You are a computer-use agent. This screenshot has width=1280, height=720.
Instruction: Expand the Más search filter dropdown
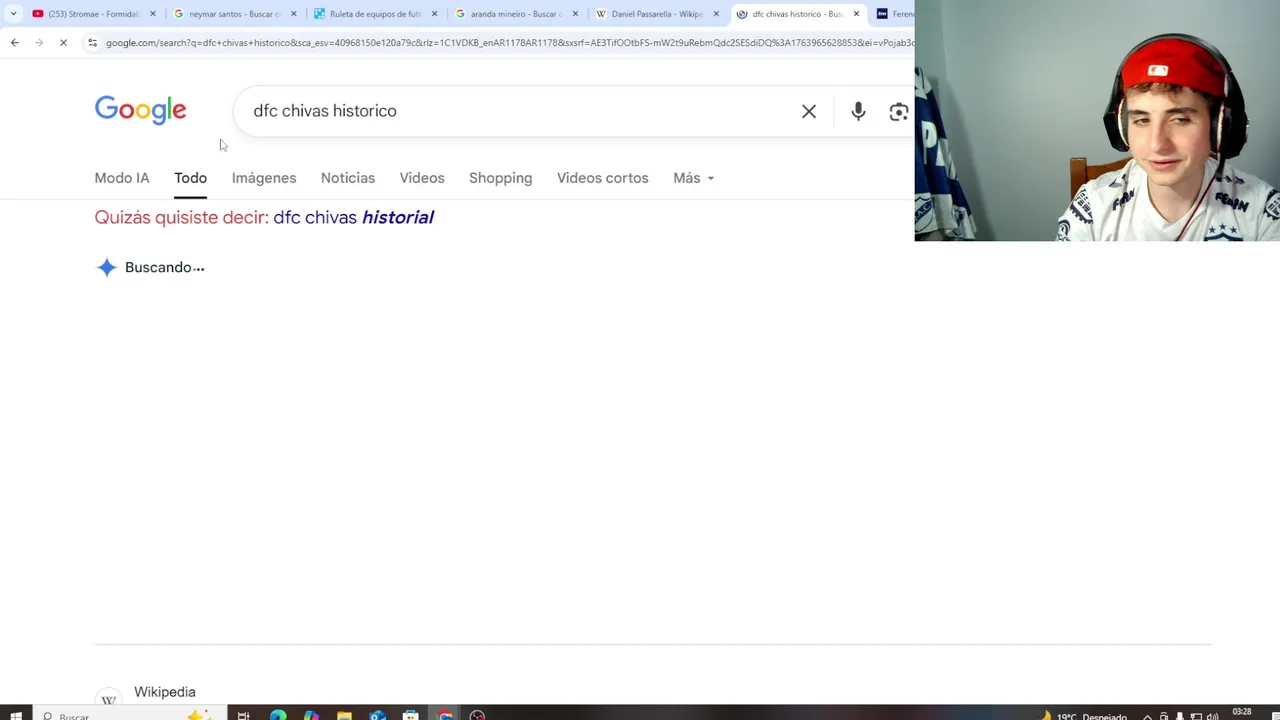point(693,178)
